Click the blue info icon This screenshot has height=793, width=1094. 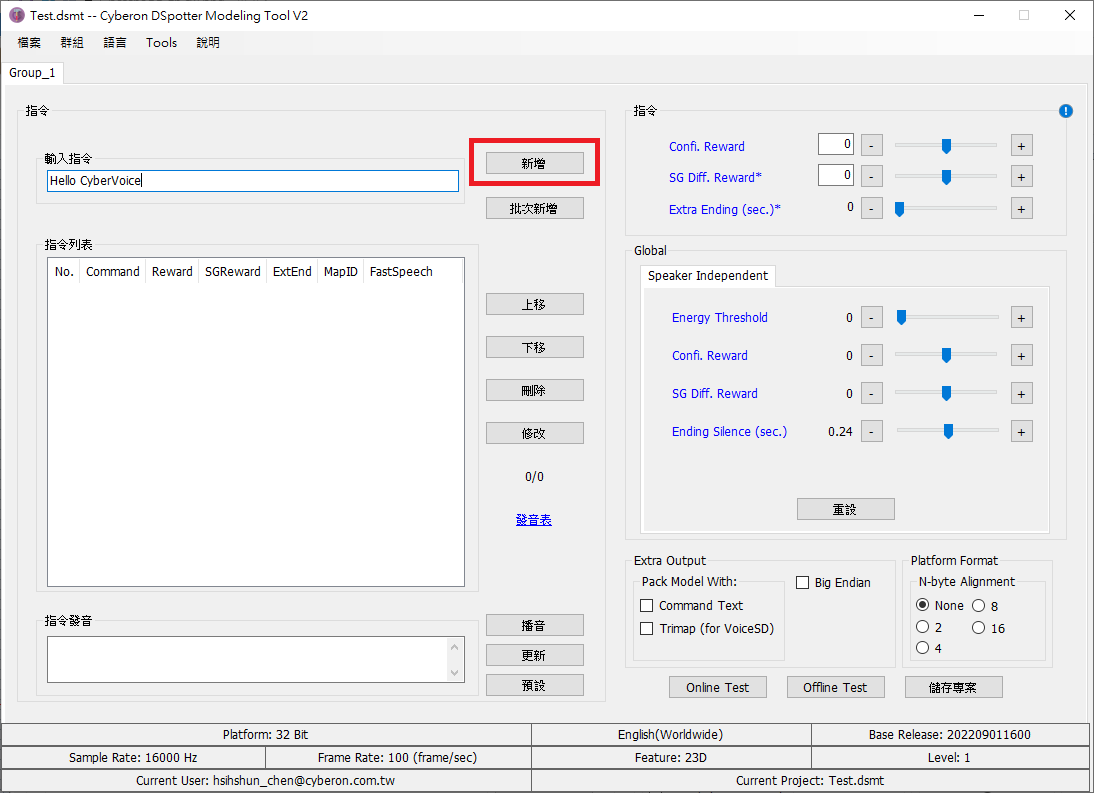coord(1065,111)
